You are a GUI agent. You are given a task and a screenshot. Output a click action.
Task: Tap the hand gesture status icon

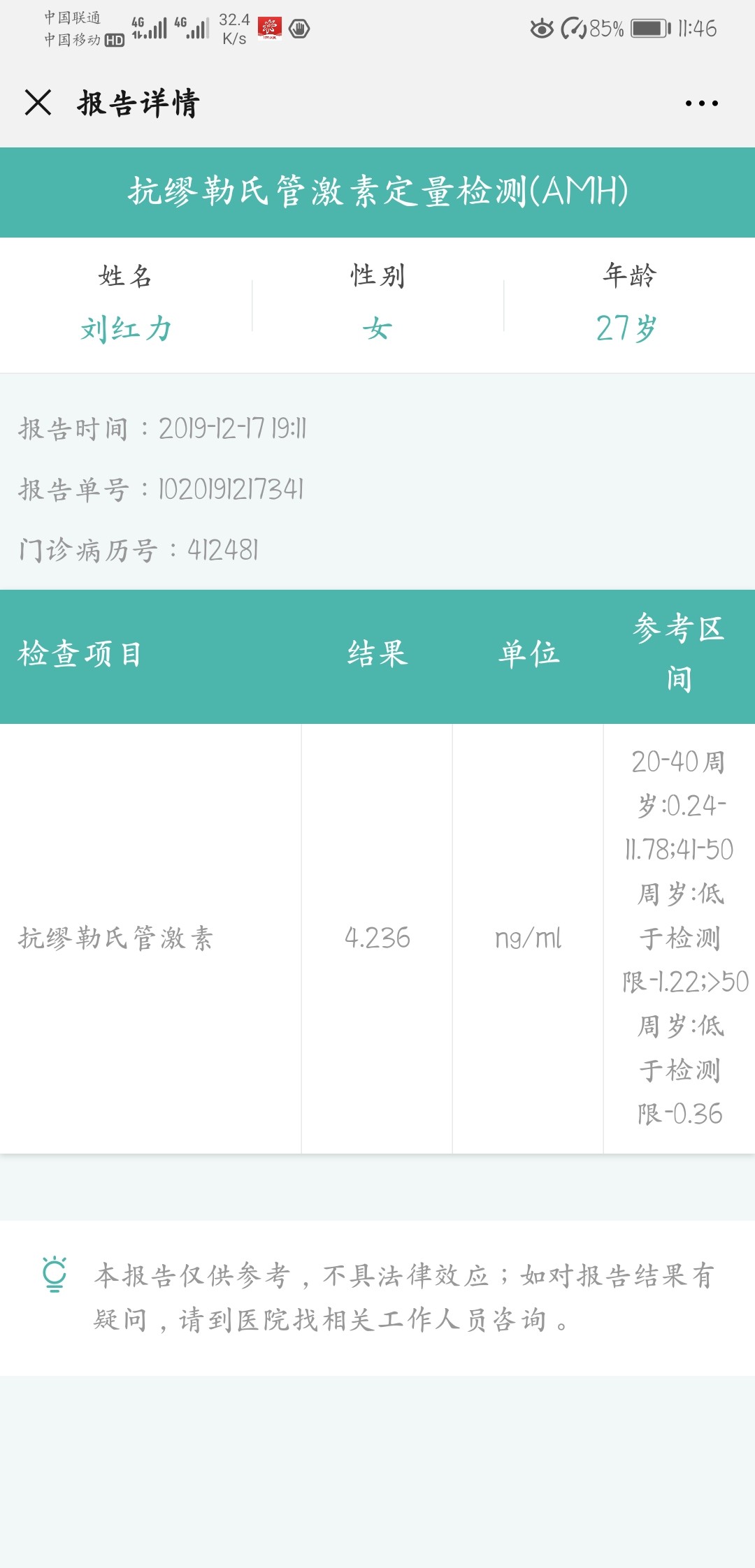coord(299,29)
